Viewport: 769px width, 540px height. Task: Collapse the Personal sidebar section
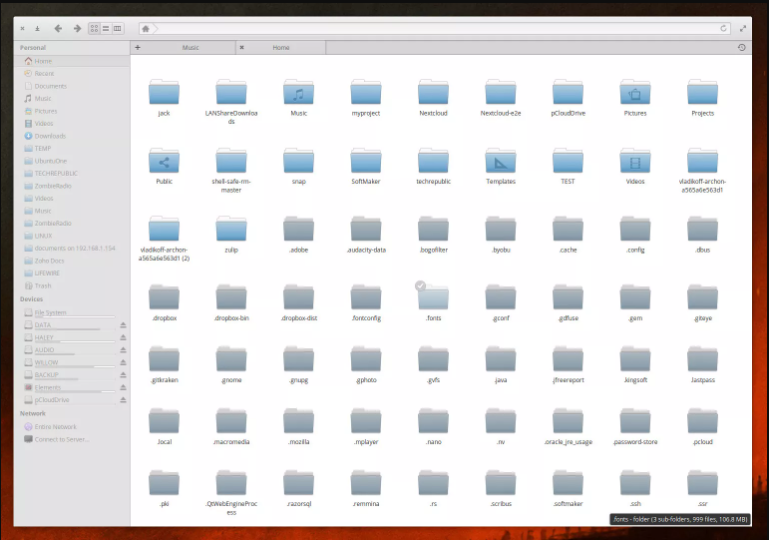33,48
